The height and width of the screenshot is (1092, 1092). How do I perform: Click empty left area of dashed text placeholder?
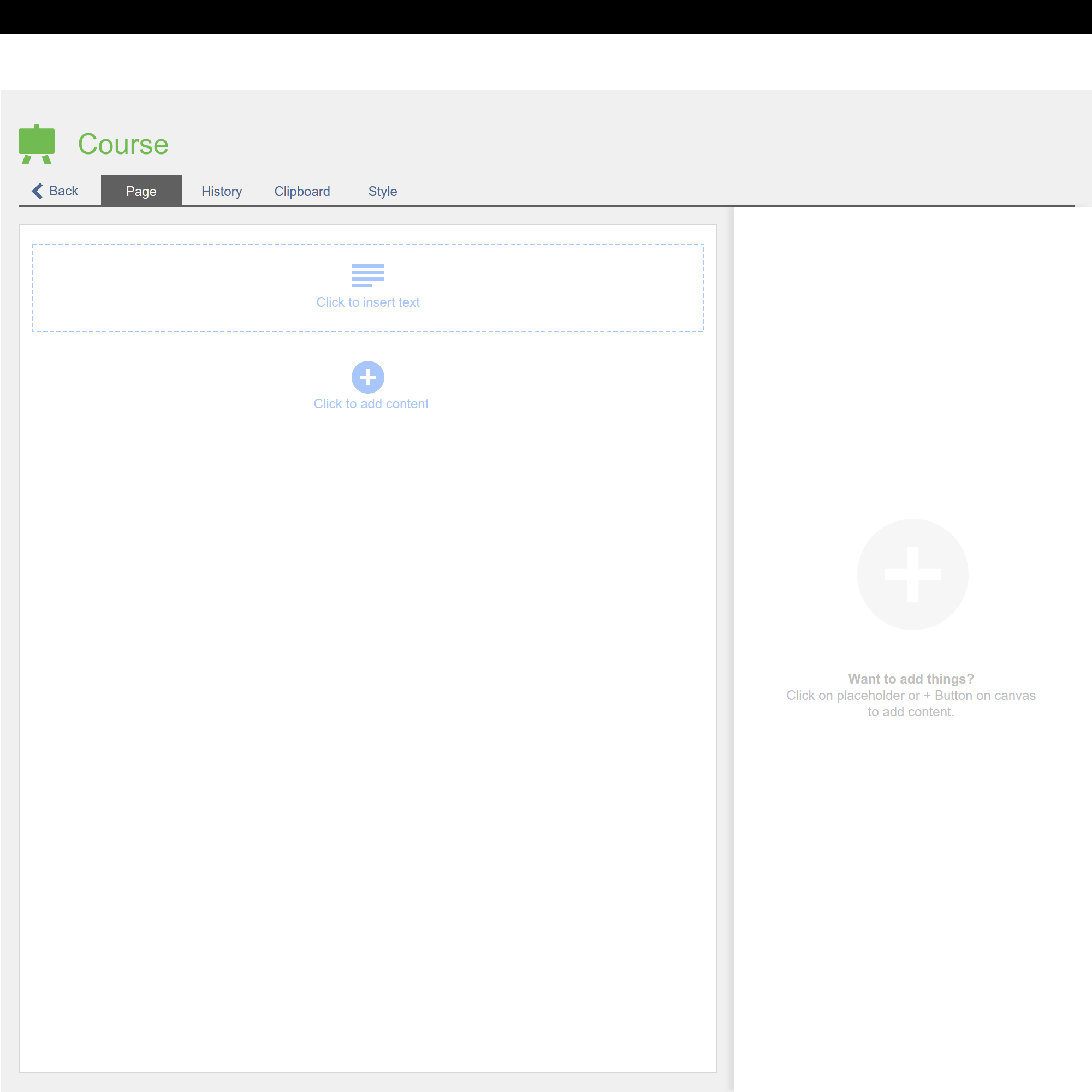[141, 288]
